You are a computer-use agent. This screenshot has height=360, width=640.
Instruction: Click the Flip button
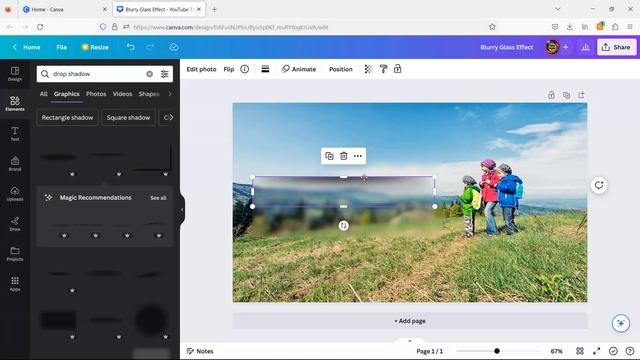click(229, 69)
